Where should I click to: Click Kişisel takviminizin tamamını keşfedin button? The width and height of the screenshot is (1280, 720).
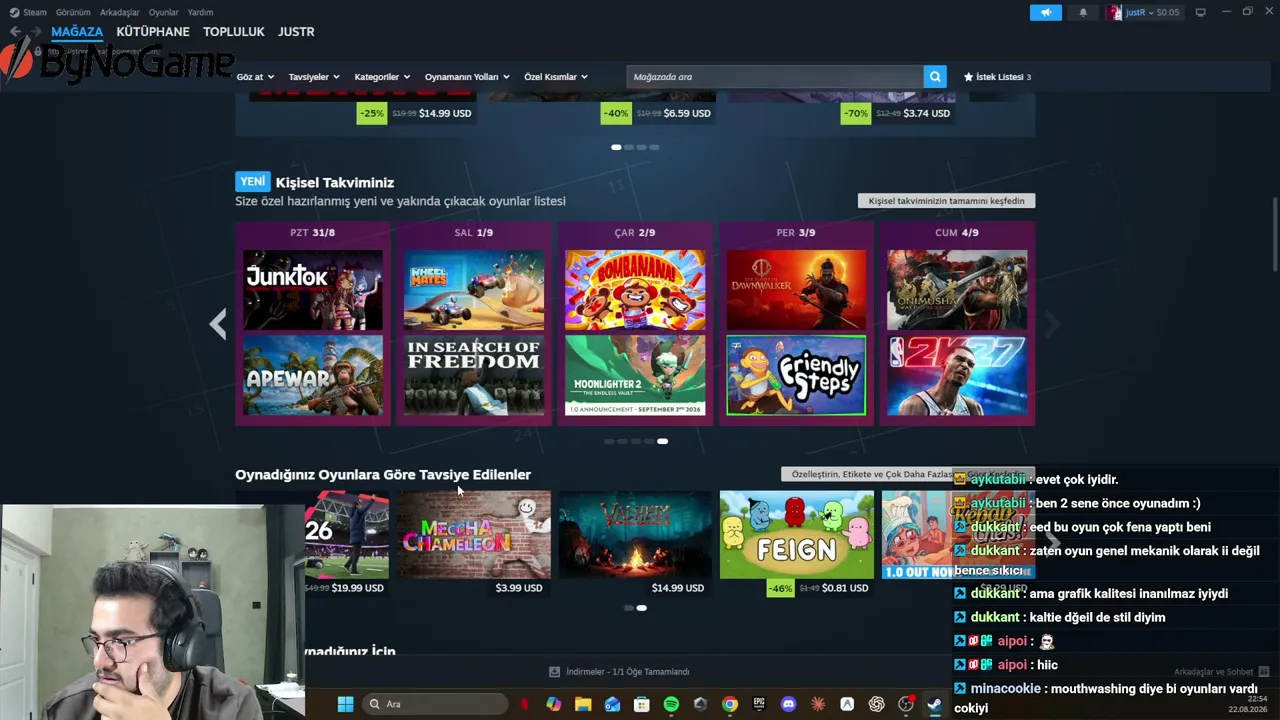(946, 201)
